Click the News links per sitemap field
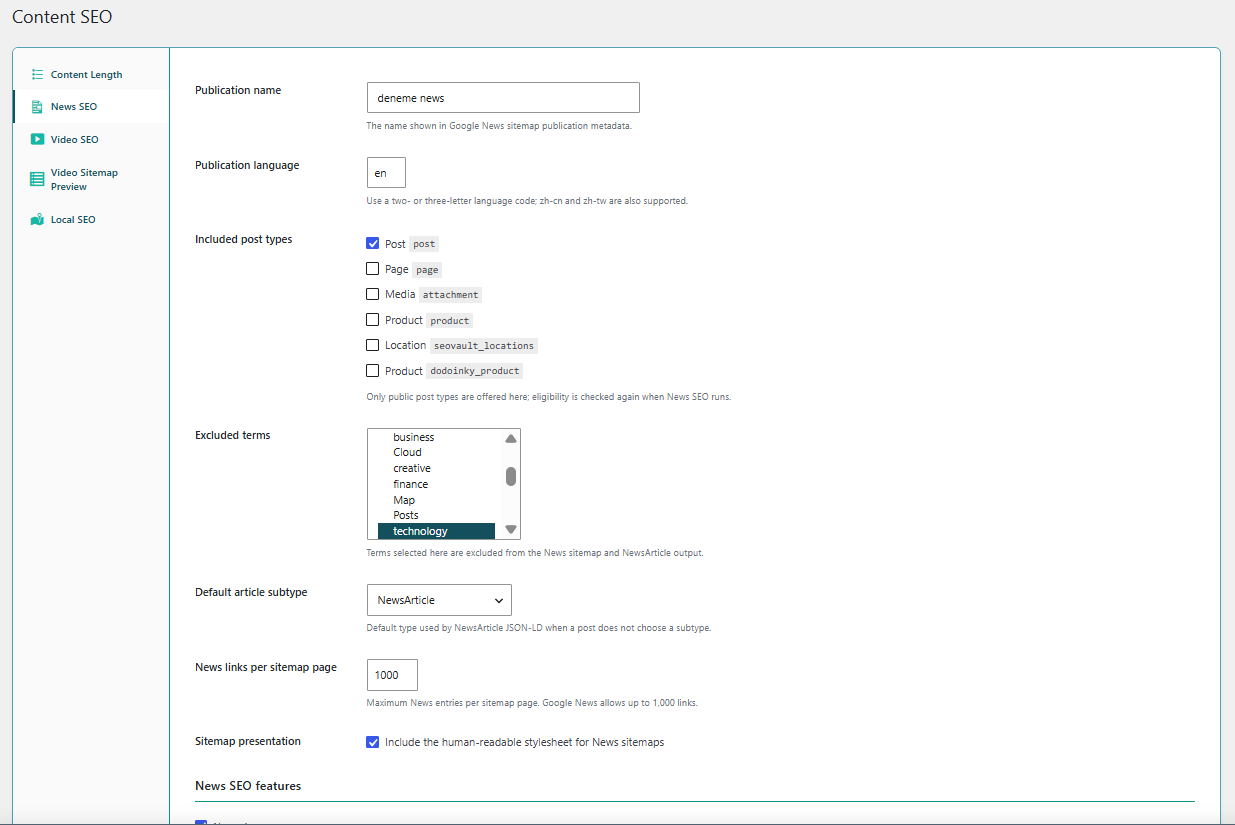 [x=392, y=675]
